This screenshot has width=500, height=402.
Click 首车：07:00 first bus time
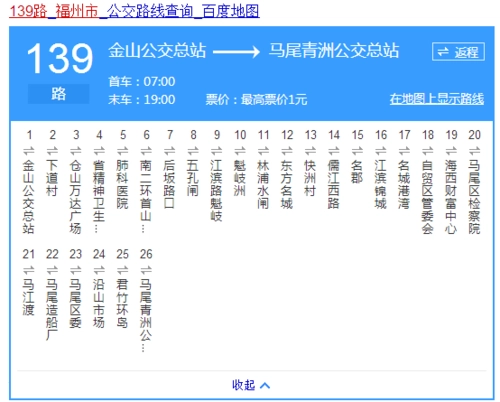(x=142, y=82)
